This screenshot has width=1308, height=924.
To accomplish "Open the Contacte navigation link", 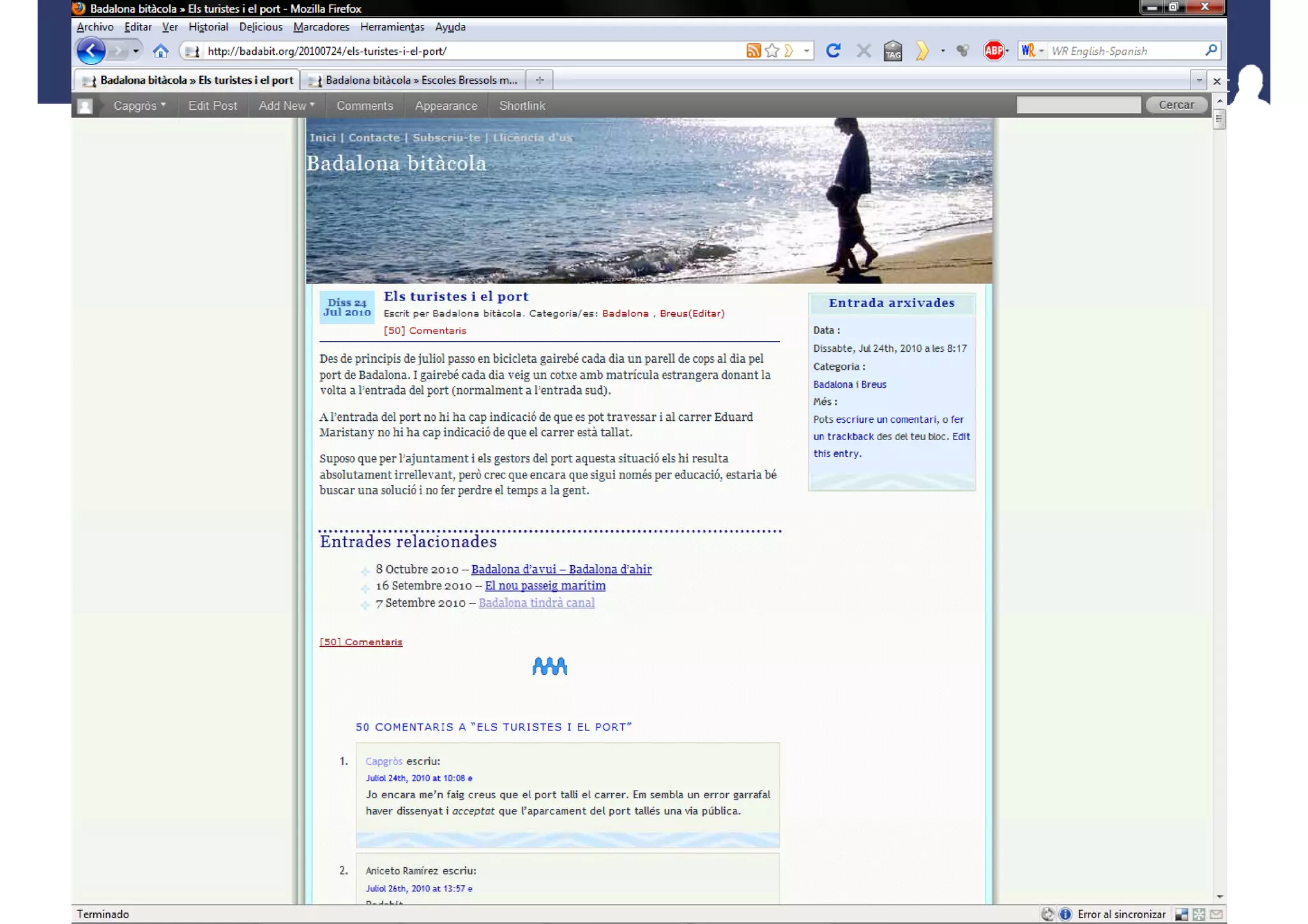I will click(374, 138).
